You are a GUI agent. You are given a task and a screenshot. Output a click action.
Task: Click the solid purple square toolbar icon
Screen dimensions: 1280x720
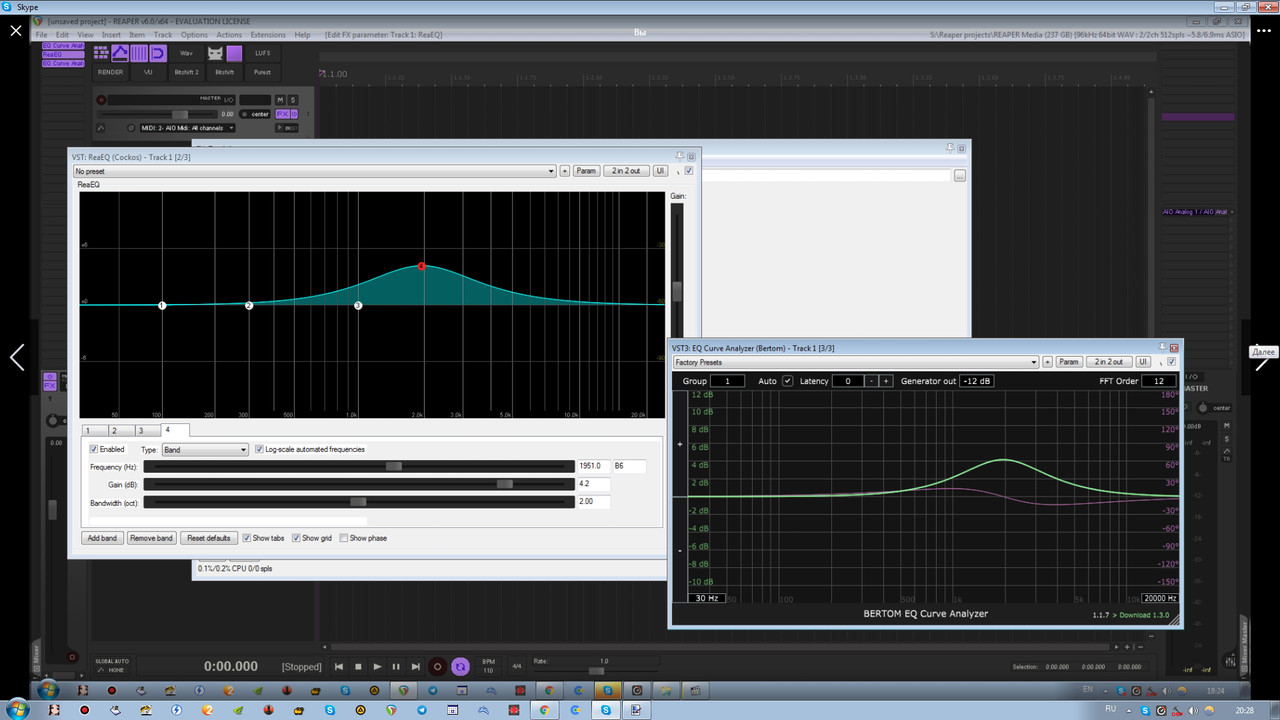tap(234, 53)
